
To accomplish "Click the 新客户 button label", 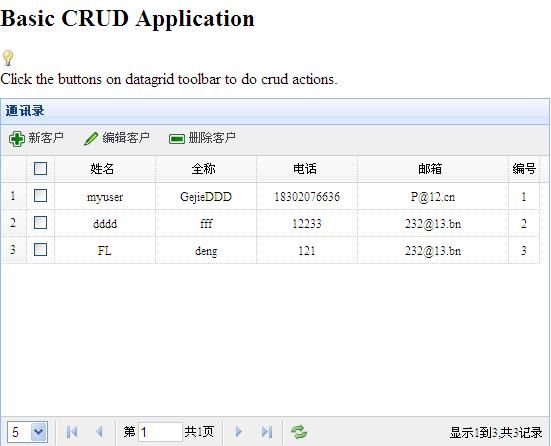I will 46,138.
